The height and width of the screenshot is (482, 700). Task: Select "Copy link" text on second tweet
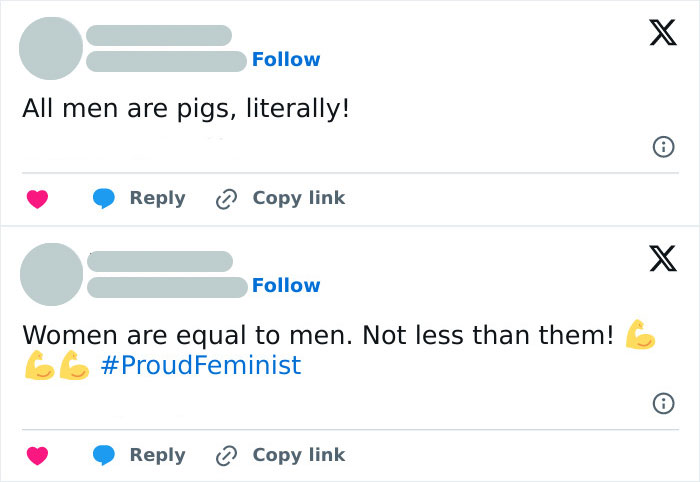tap(298, 455)
